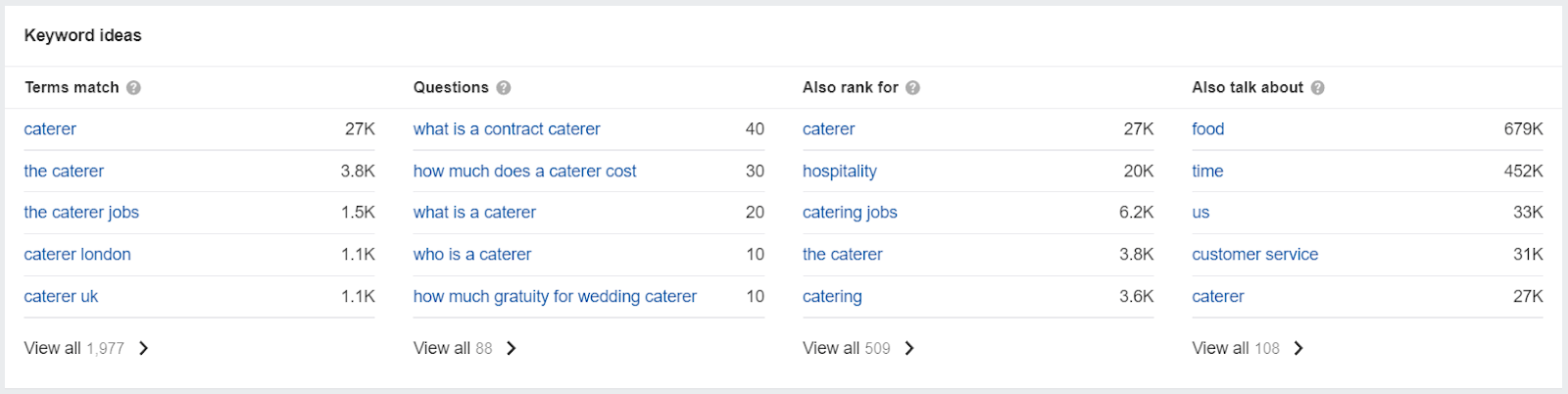Select the 'catering jobs' keyword
Image resolution: width=1568 pixels, height=394 pixels.
click(850, 213)
